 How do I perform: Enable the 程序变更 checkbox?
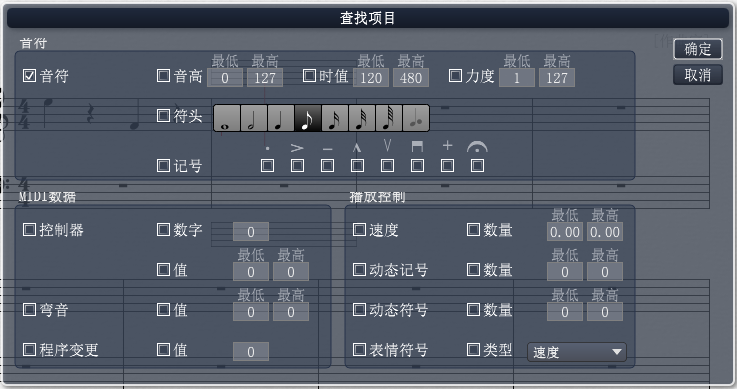29,349
